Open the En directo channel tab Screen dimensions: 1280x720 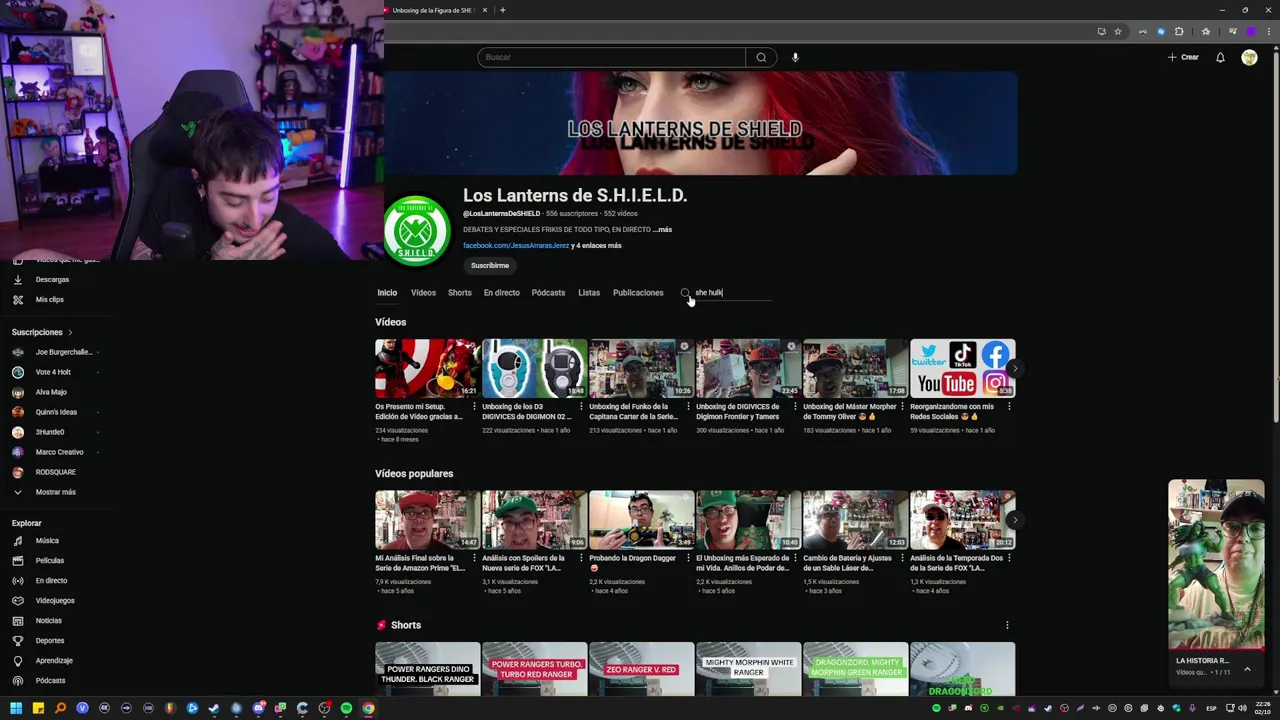pyautogui.click(x=502, y=293)
